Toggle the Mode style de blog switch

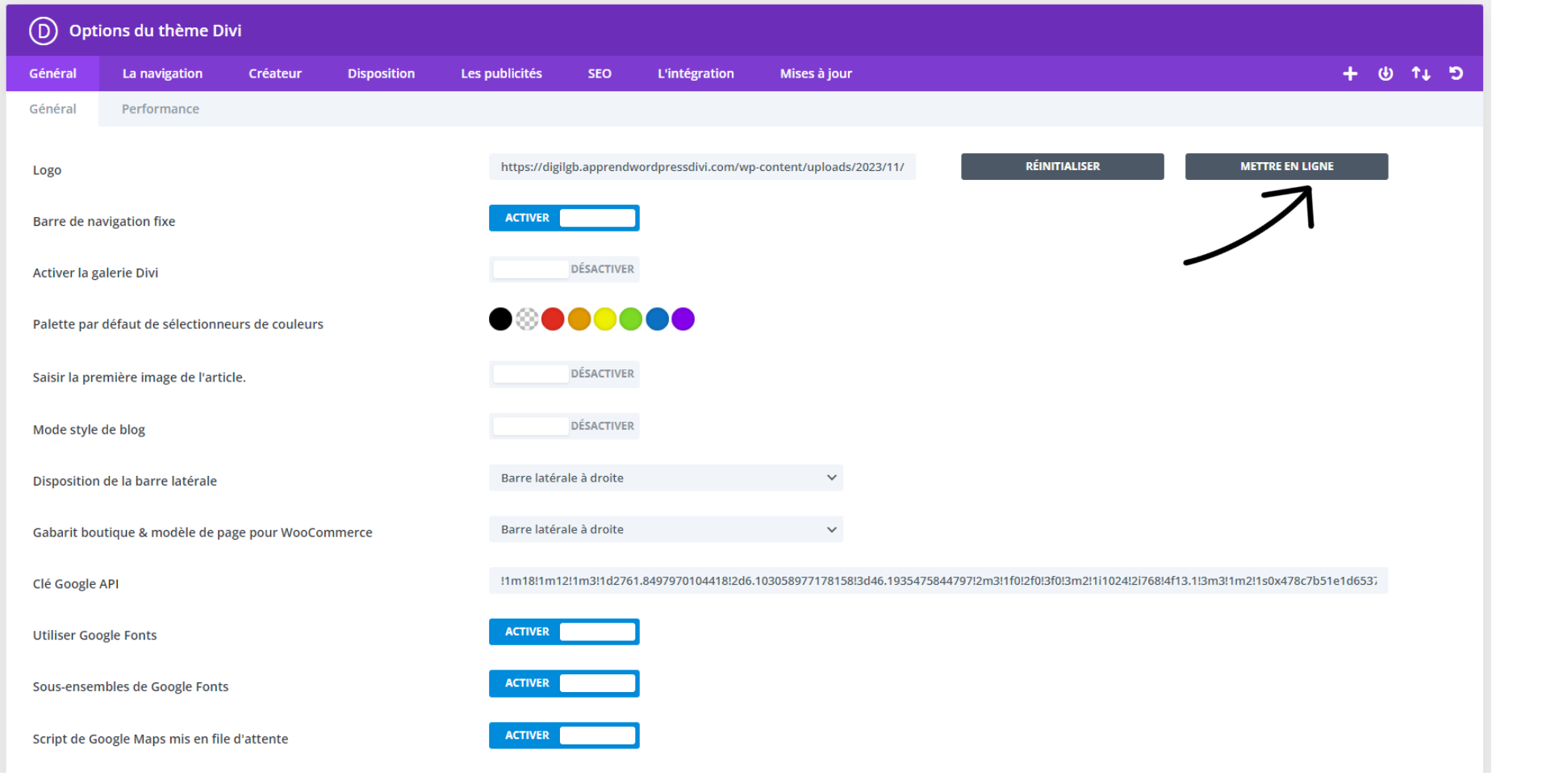pos(564,426)
